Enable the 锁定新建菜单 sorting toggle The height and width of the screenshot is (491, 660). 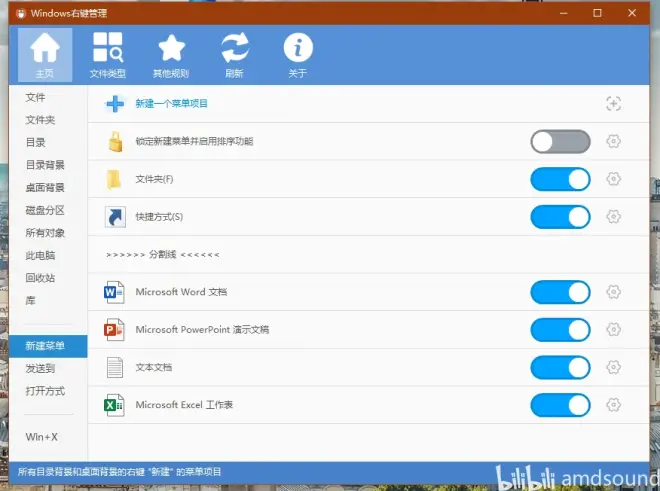coord(560,141)
